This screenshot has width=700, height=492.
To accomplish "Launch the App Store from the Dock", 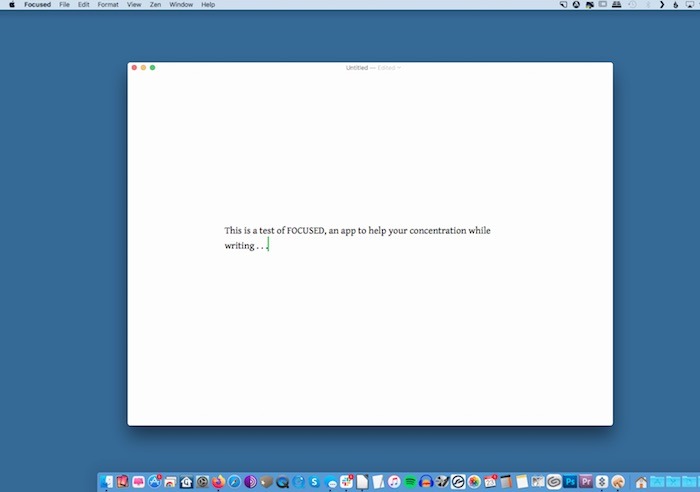I will pos(154,481).
